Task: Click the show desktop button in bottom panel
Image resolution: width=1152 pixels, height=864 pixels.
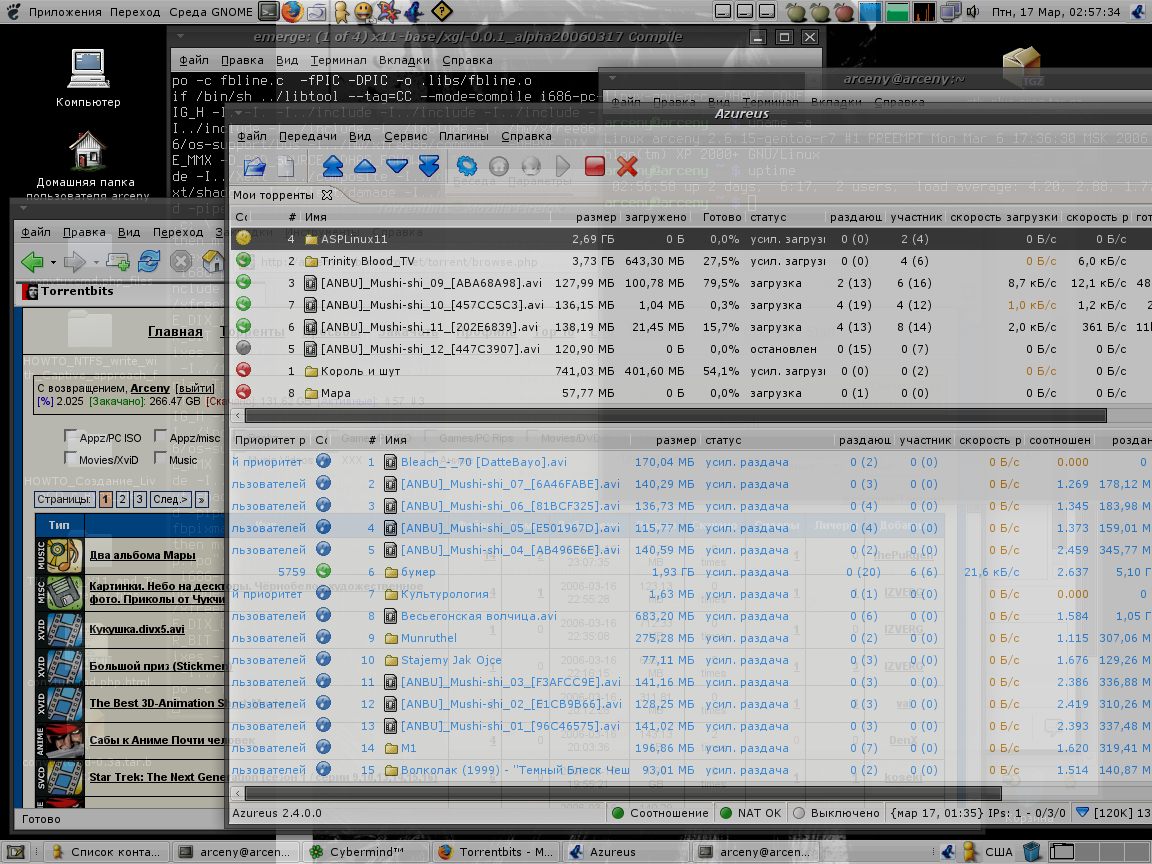Action: [15, 852]
